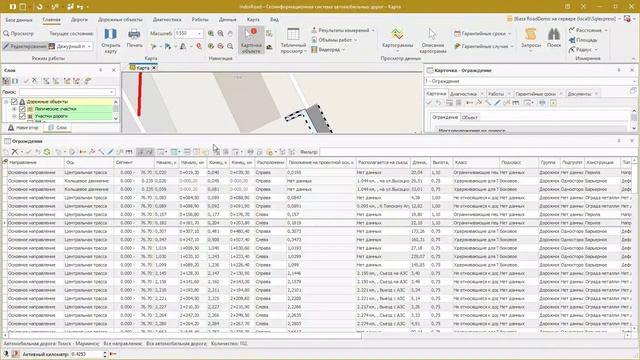Open the Масштаб scale dropdown
This screenshot has height=360, width=640.
point(200,33)
